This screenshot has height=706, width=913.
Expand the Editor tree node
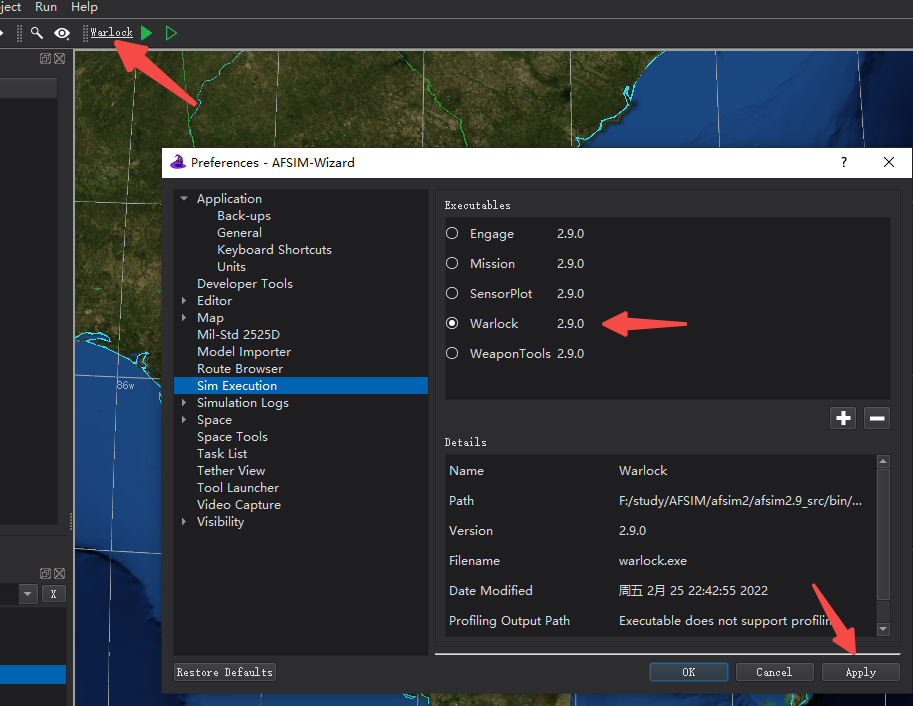point(184,301)
